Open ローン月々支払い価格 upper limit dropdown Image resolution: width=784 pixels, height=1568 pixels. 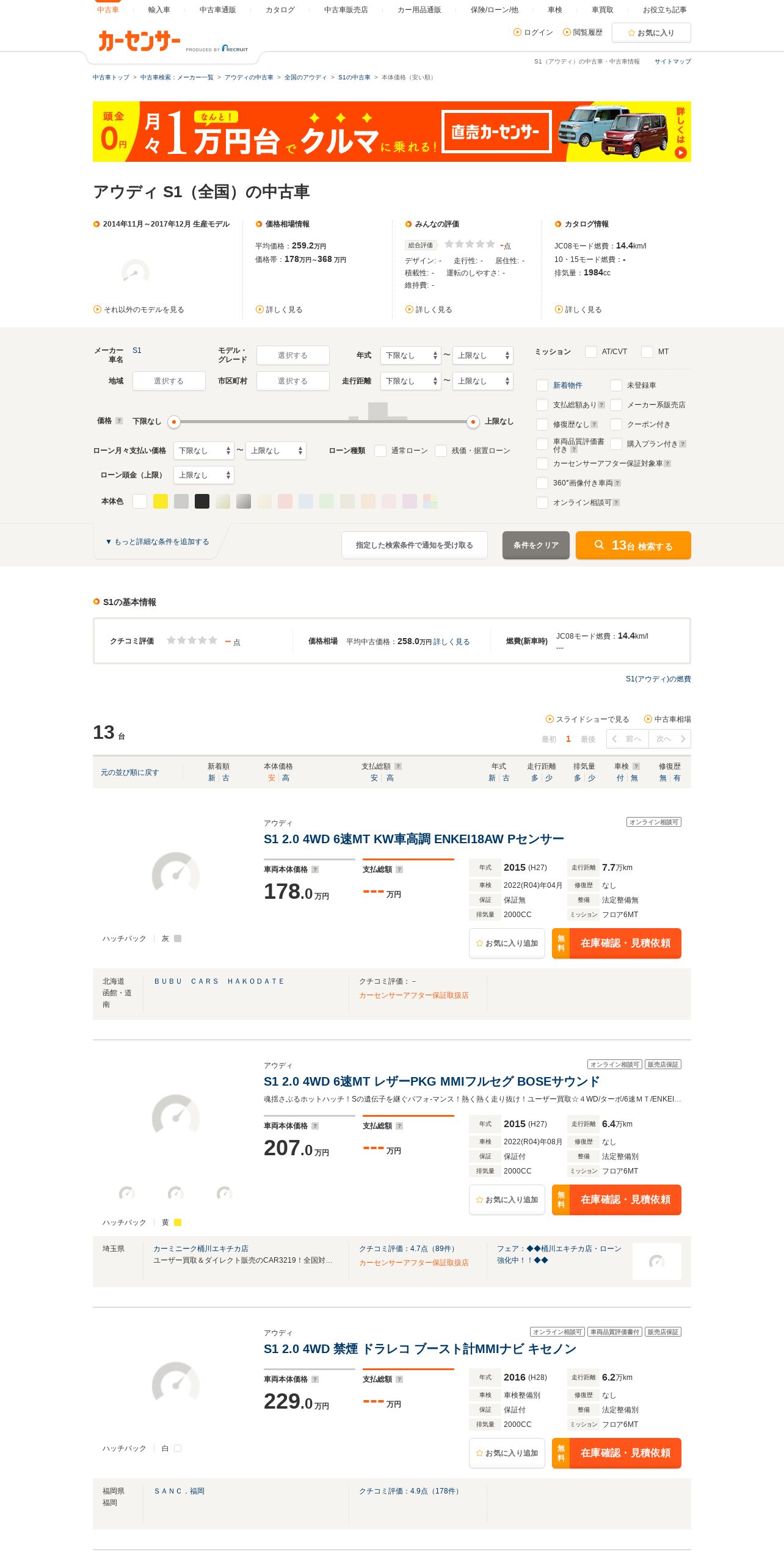276,451
